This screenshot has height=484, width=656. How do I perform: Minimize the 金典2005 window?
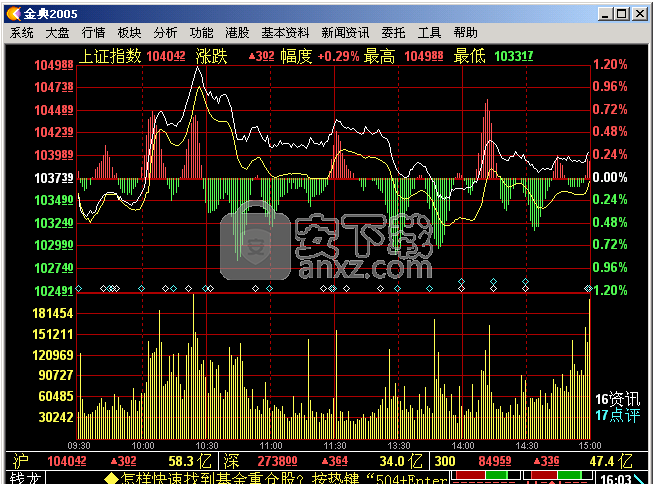coord(605,14)
